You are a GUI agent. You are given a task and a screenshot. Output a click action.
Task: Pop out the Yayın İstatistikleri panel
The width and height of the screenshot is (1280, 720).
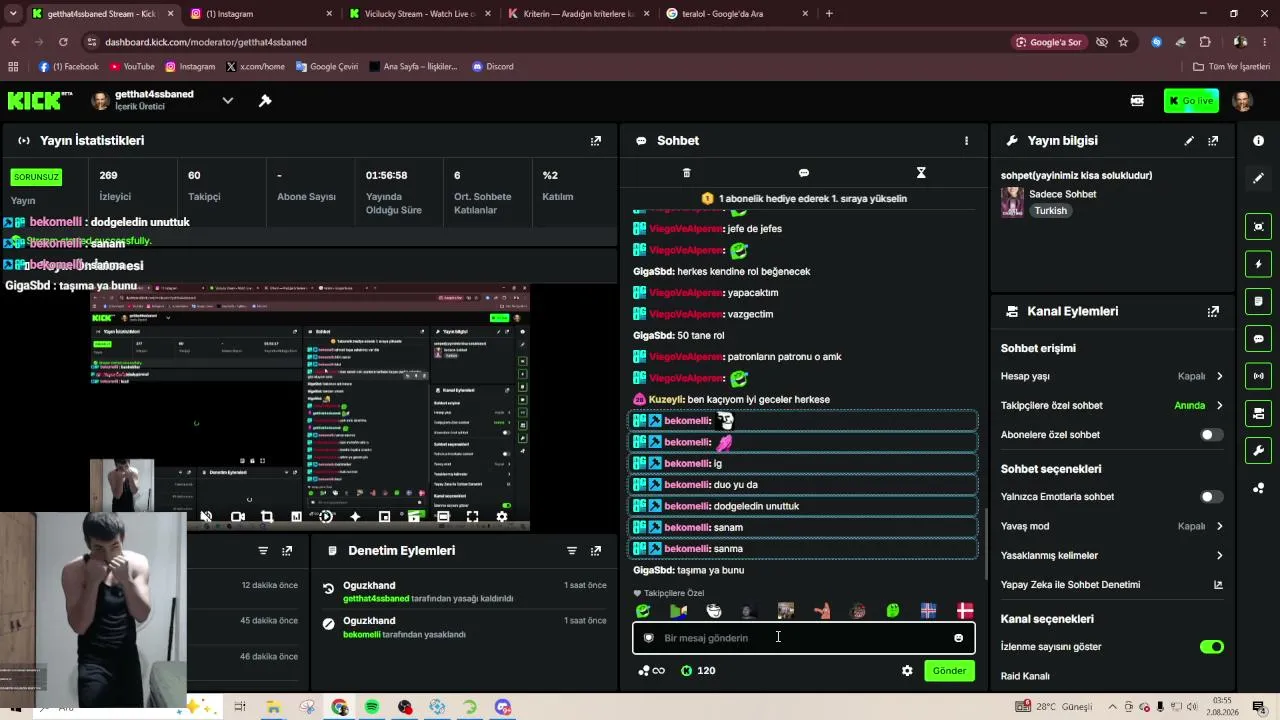click(596, 141)
